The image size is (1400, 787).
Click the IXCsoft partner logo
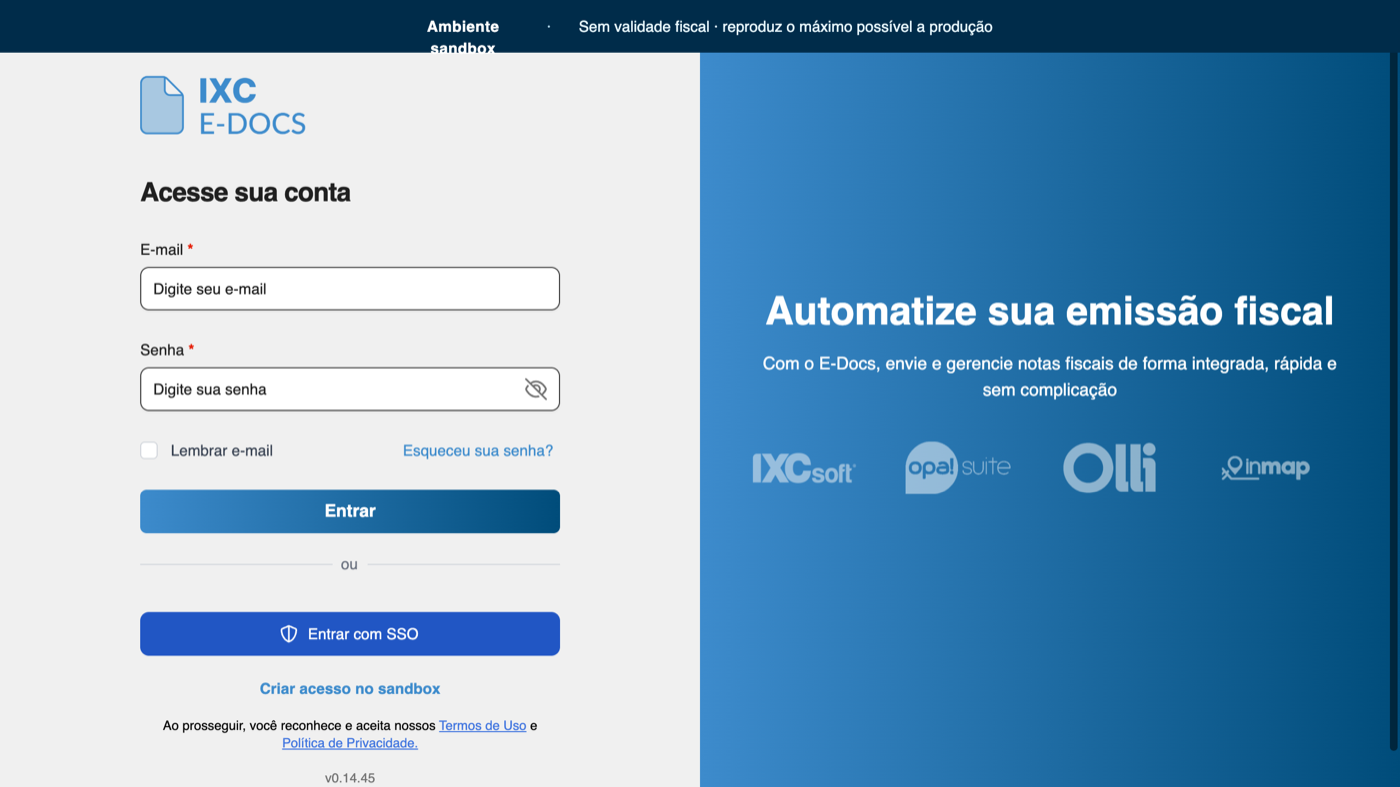[804, 468]
